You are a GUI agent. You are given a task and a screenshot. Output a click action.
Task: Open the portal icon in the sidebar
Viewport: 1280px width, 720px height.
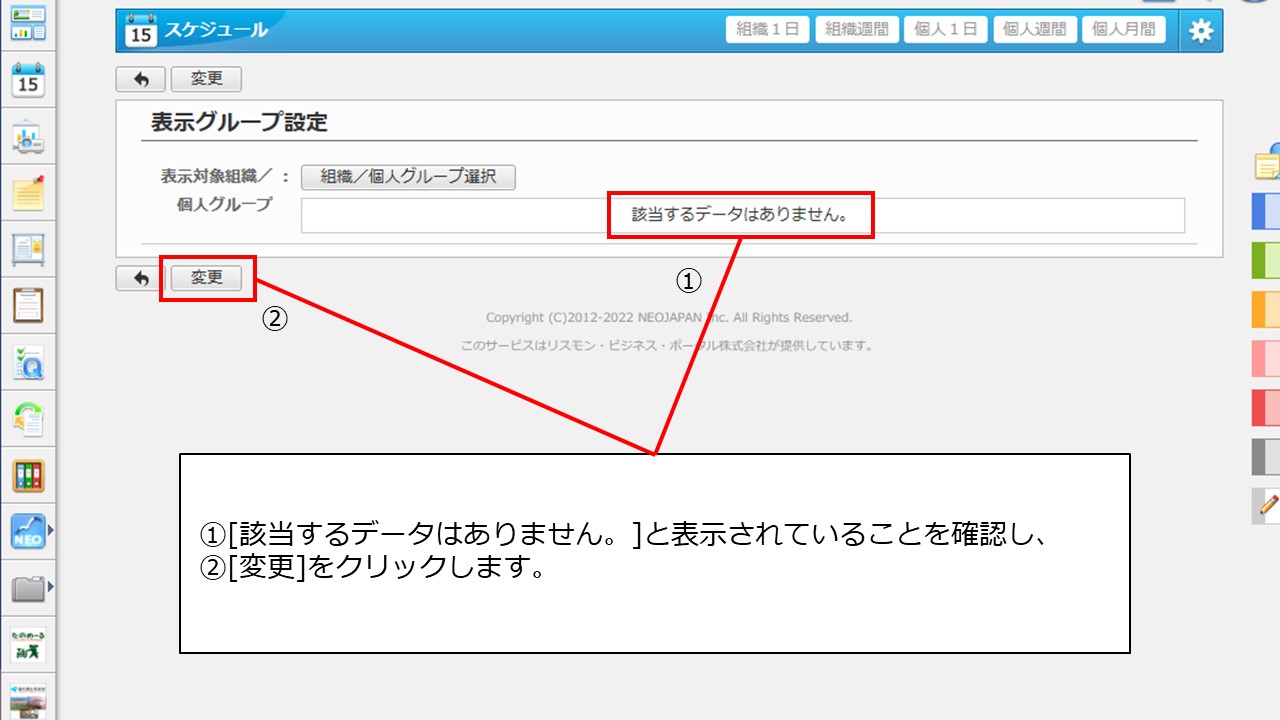(x=28, y=23)
